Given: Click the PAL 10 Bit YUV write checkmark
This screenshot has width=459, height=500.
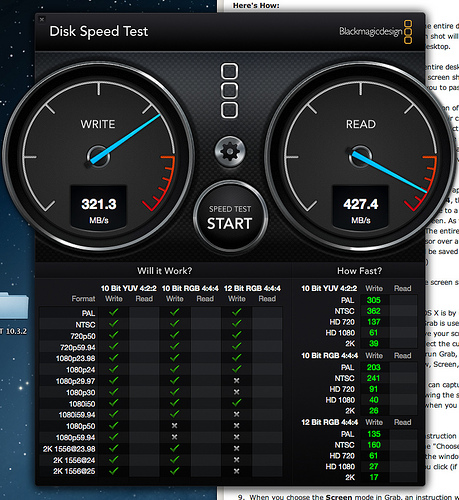Looking at the screenshot, I should 114,312.
